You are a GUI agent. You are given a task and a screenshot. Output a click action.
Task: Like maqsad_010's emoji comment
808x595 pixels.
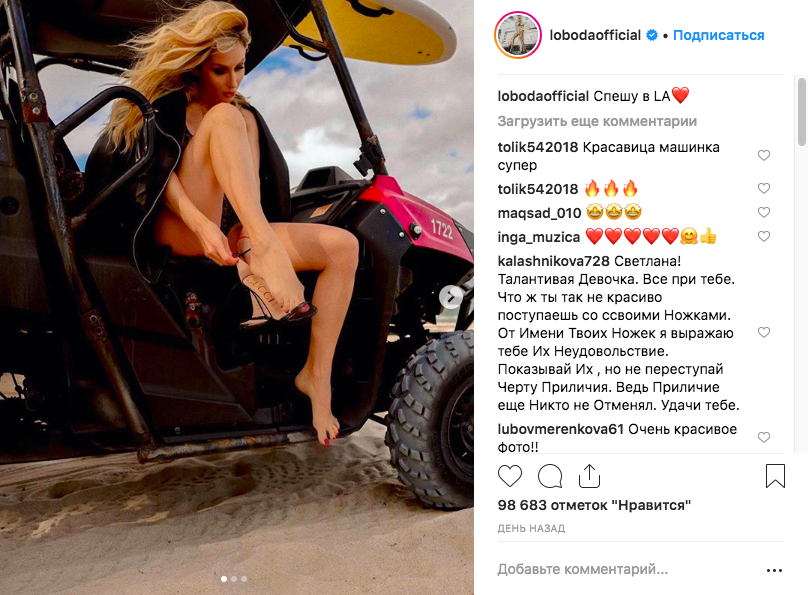tap(764, 212)
